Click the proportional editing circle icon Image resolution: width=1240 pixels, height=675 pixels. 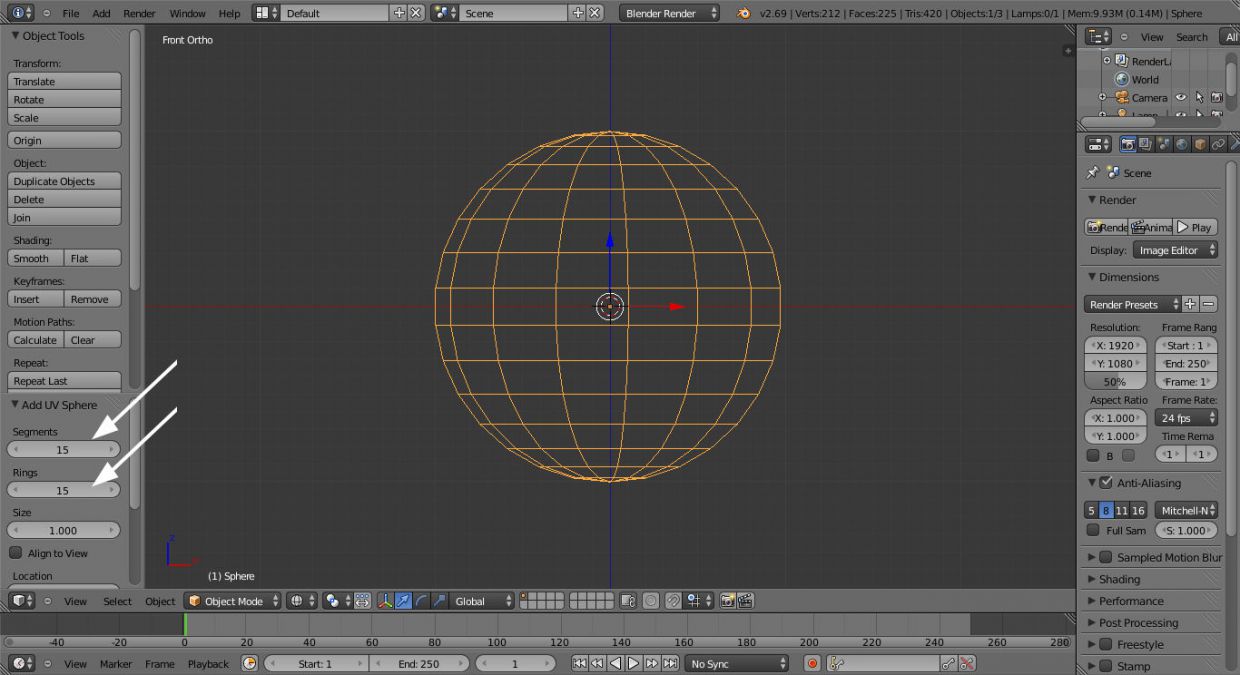[650, 601]
